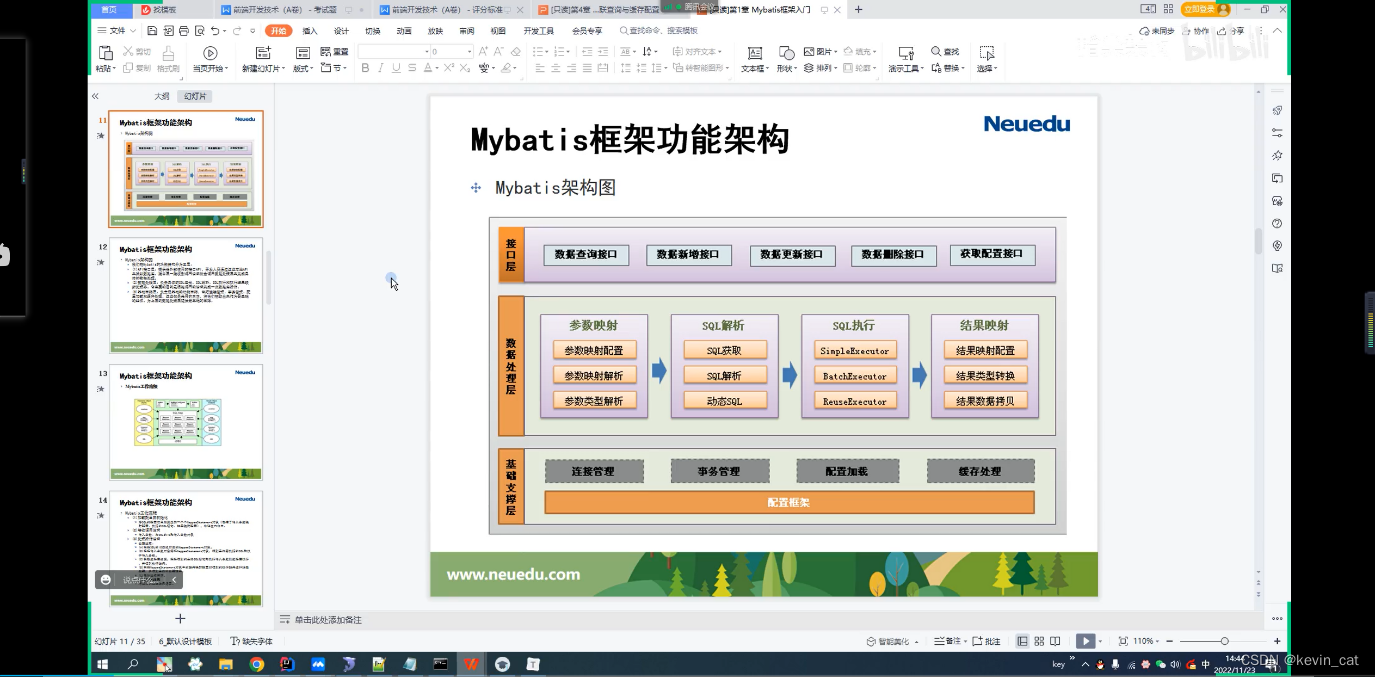This screenshot has width=1375, height=677.
Task: Open the font size dropdown
Action: [x=469, y=51]
